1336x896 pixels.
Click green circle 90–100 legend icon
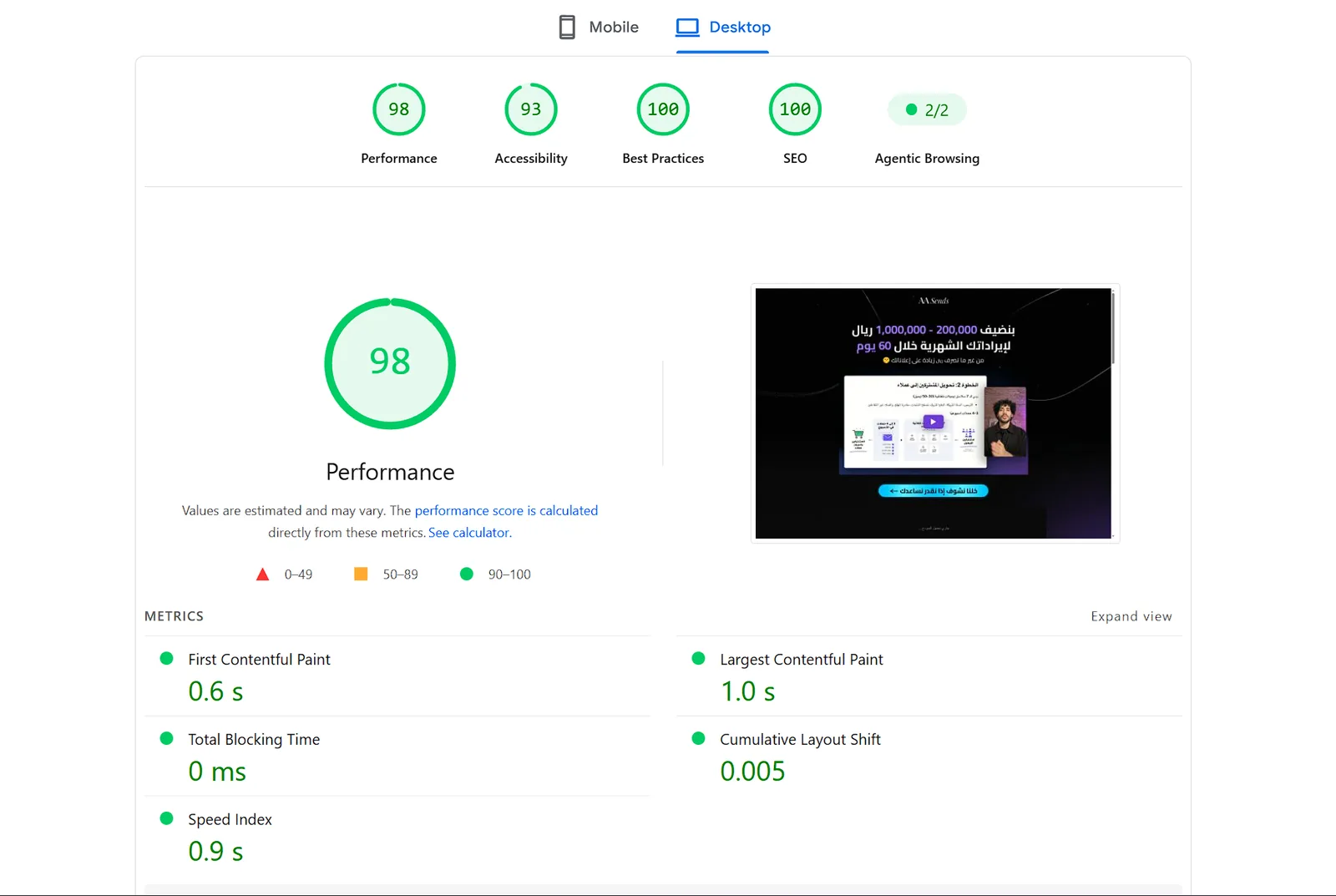(467, 574)
